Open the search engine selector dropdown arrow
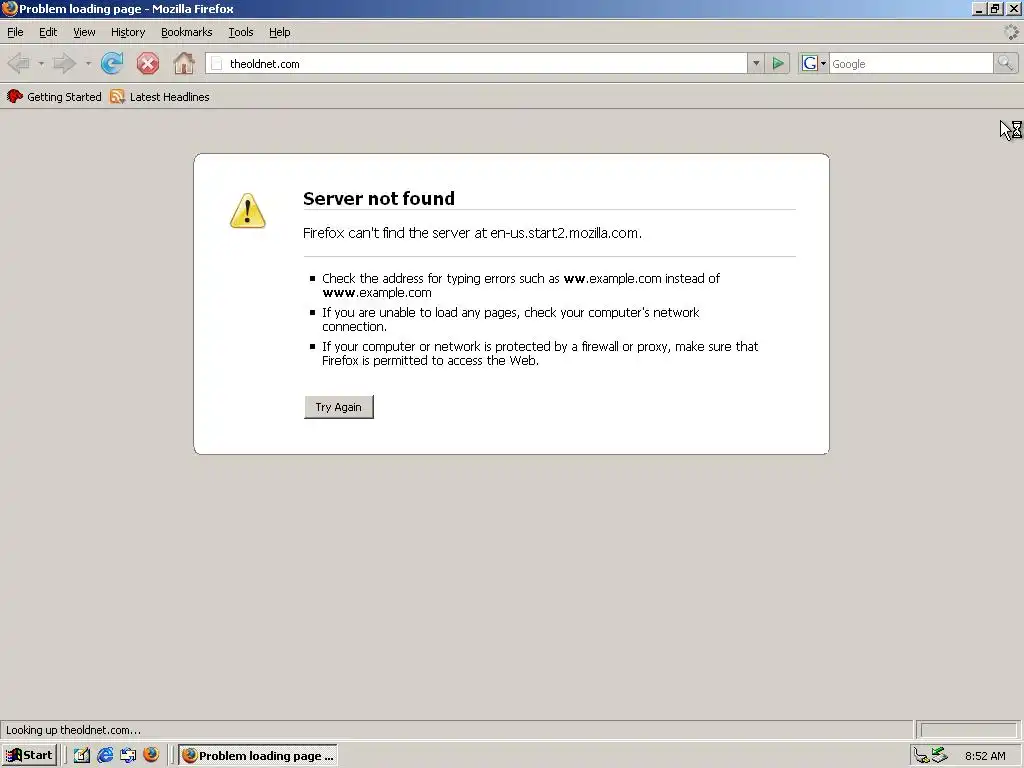This screenshot has width=1024, height=768. point(823,63)
